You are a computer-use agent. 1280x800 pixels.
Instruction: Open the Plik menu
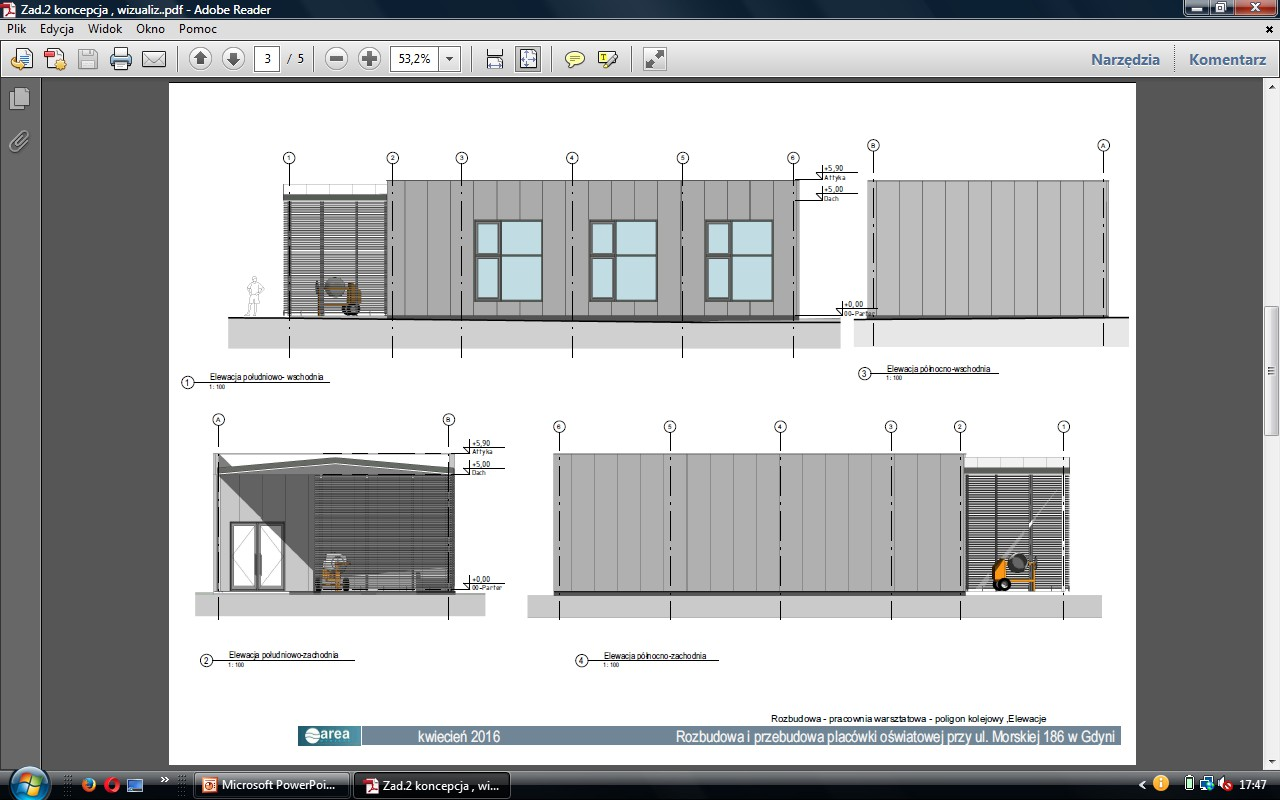click(x=16, y=29)
